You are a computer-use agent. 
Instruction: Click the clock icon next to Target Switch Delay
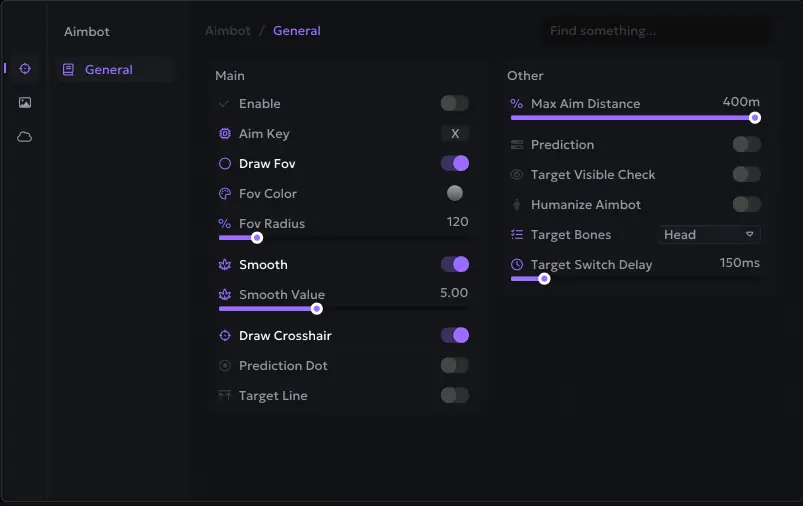point(517,265)
